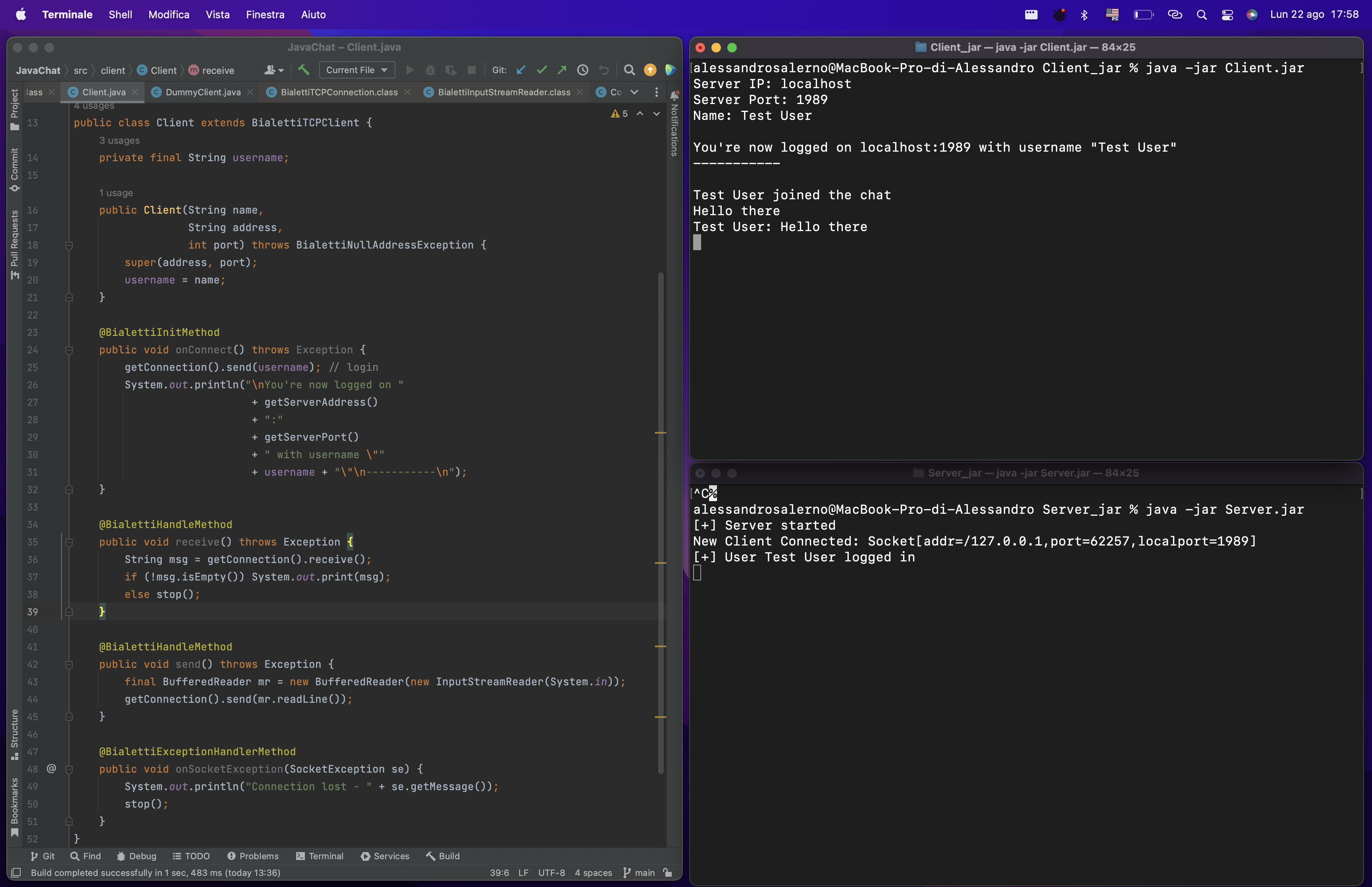
Task: Switch to DummyClient.java editor tab
Action: 202,92
